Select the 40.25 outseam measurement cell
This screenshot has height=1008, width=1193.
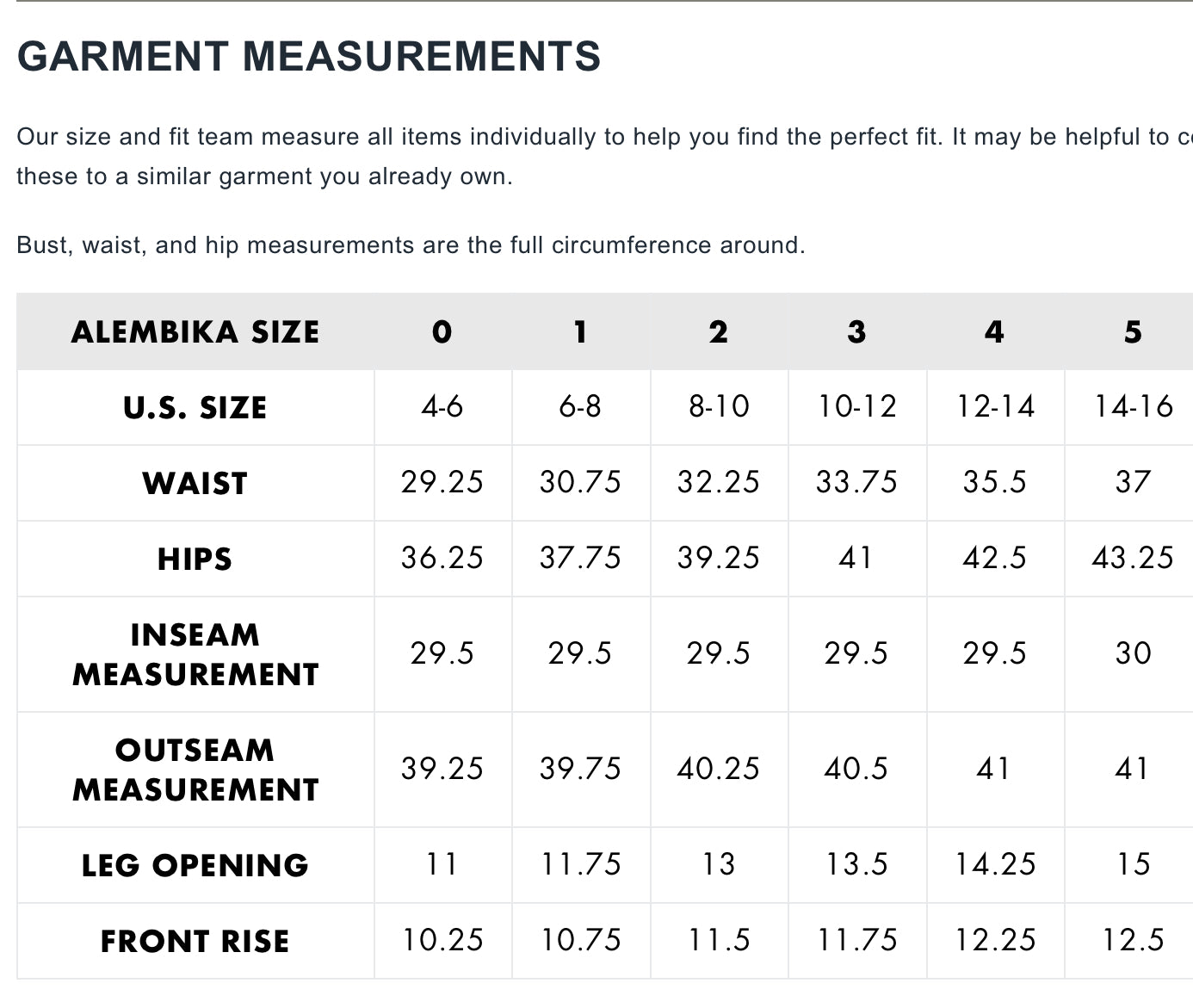coord(719,769)
